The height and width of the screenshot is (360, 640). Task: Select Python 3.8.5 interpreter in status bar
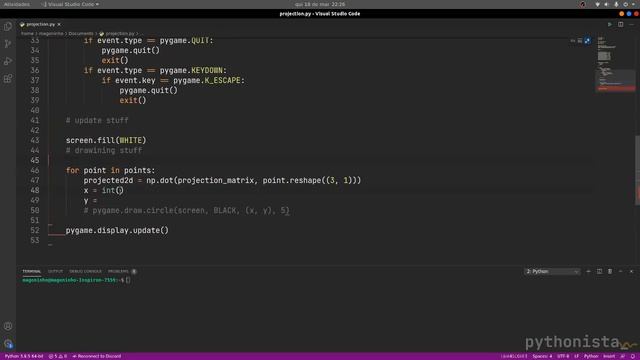tap(23, 356)
